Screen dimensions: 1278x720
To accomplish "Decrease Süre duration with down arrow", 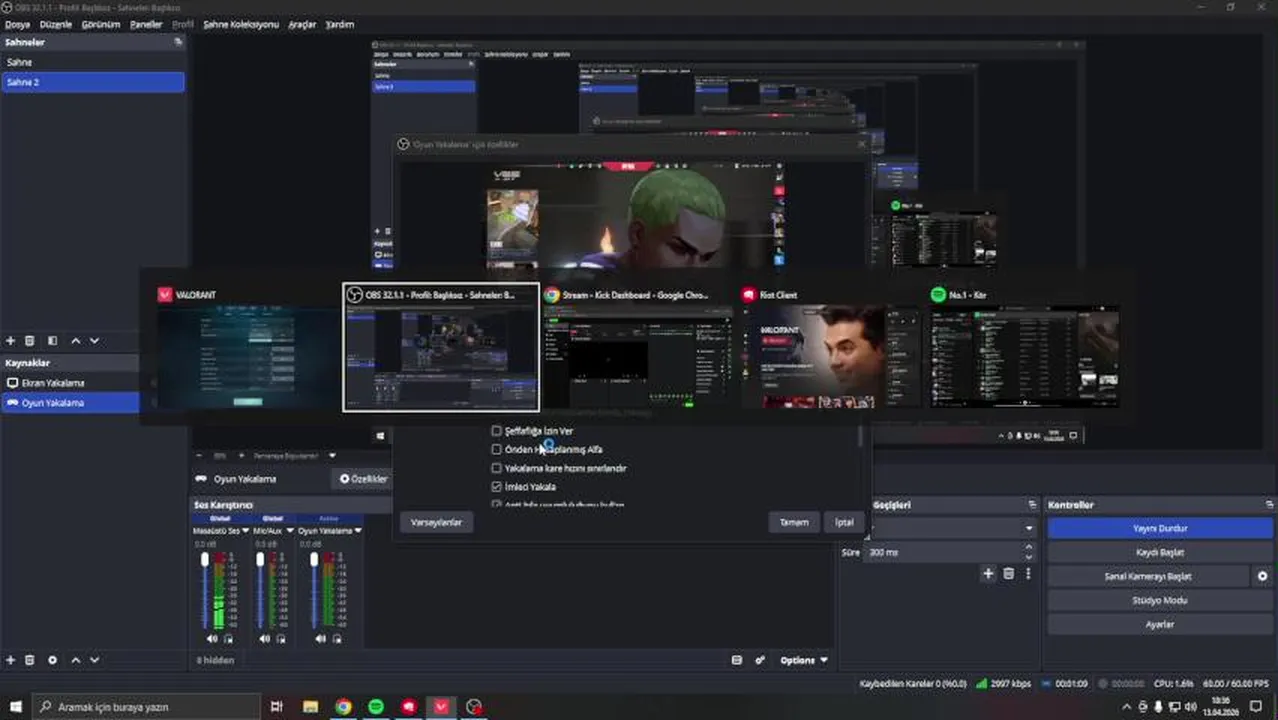I will click(x=1029, y=557).
